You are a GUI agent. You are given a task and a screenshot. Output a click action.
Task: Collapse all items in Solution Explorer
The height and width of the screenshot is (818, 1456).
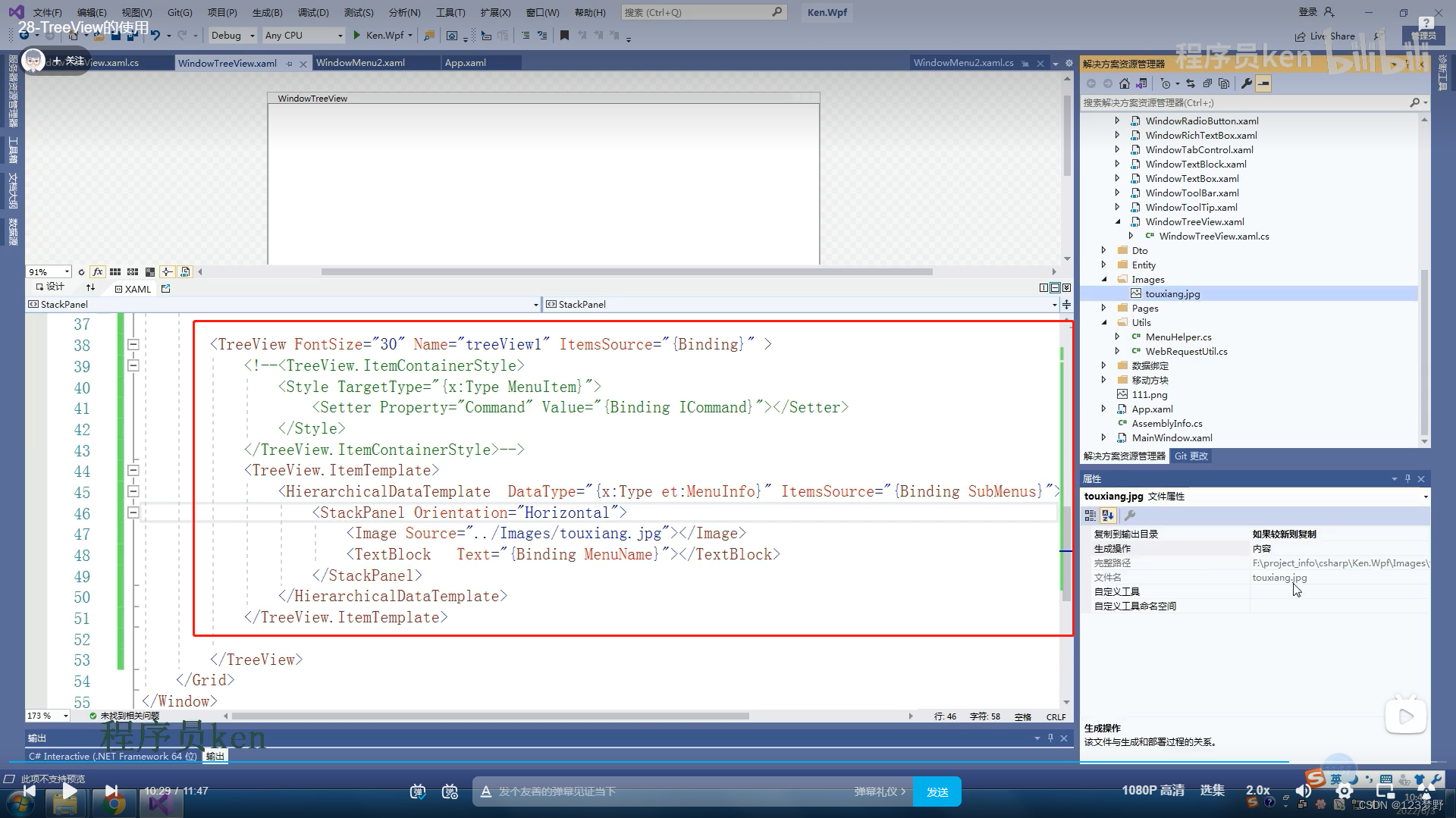(x=1207, y=83)
